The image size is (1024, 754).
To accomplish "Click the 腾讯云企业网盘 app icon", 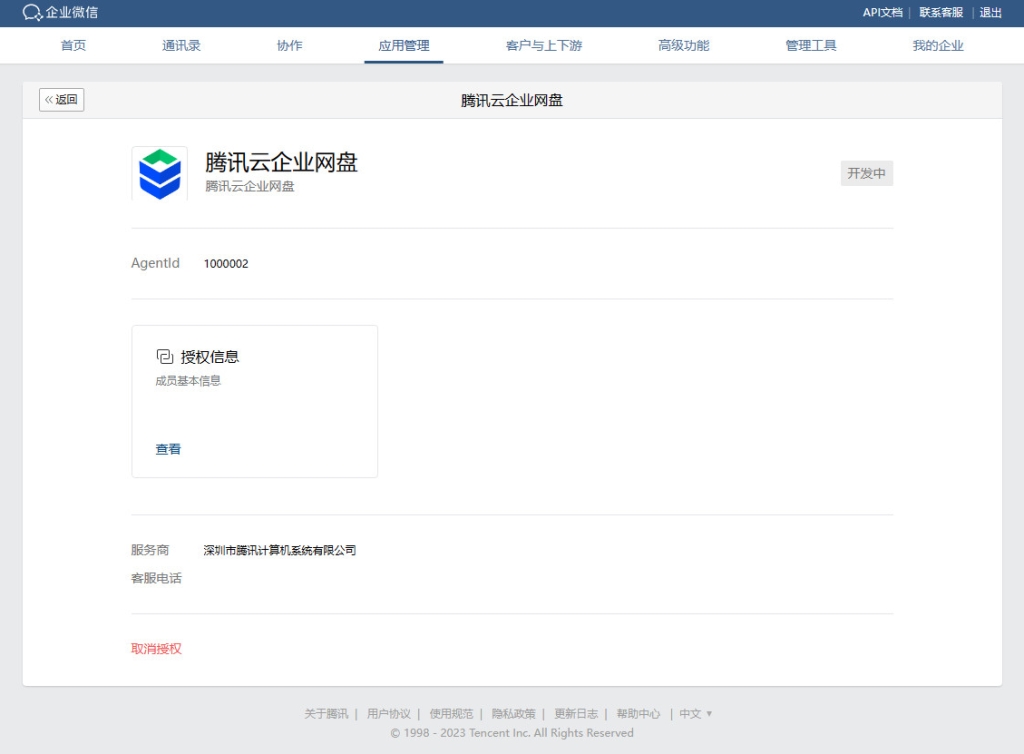I will 160,174.
